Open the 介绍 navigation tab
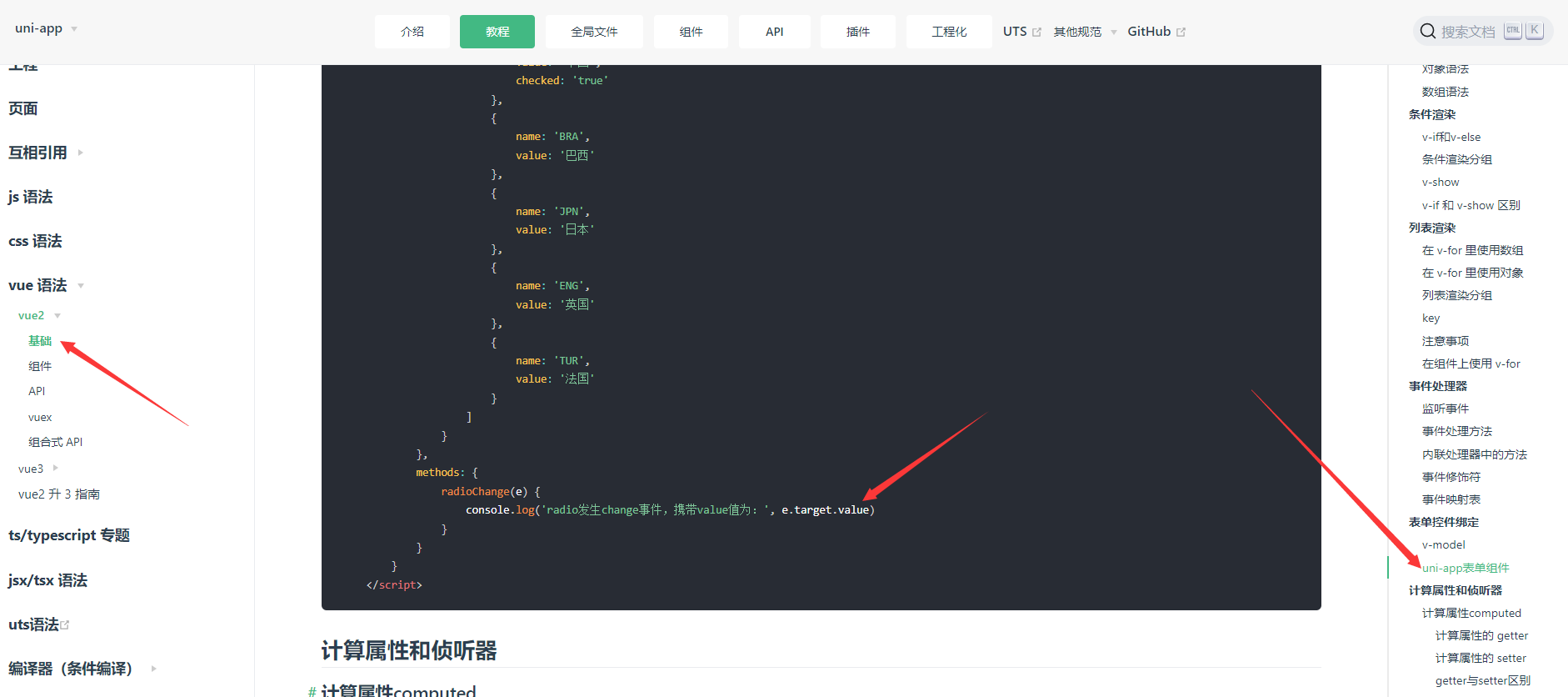Viewport: 1568px width, 697px height. 412,32
